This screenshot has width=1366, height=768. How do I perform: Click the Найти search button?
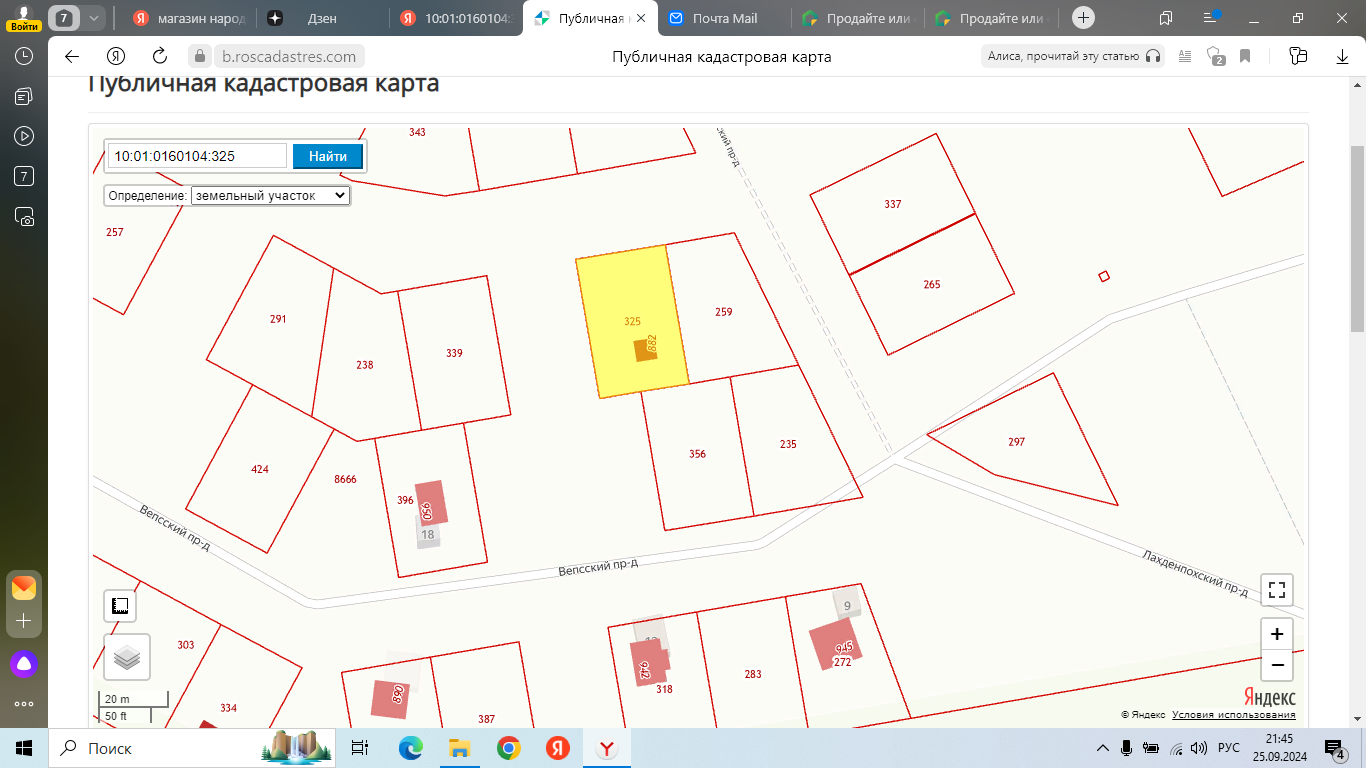point(327,156)
